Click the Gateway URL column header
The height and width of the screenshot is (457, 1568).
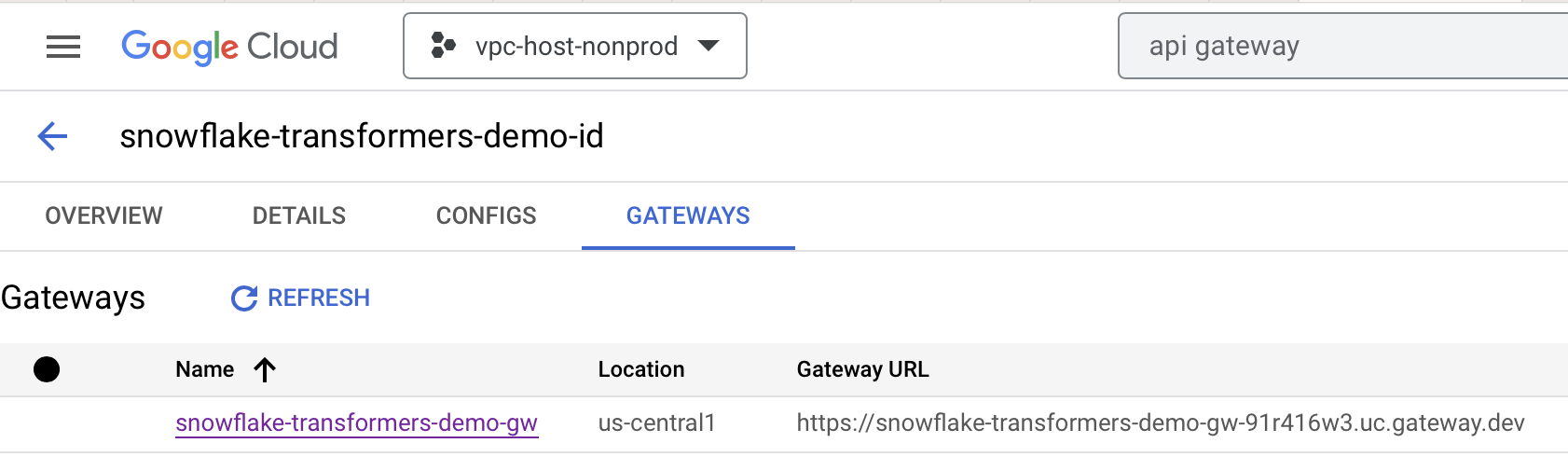coord(862,370)
